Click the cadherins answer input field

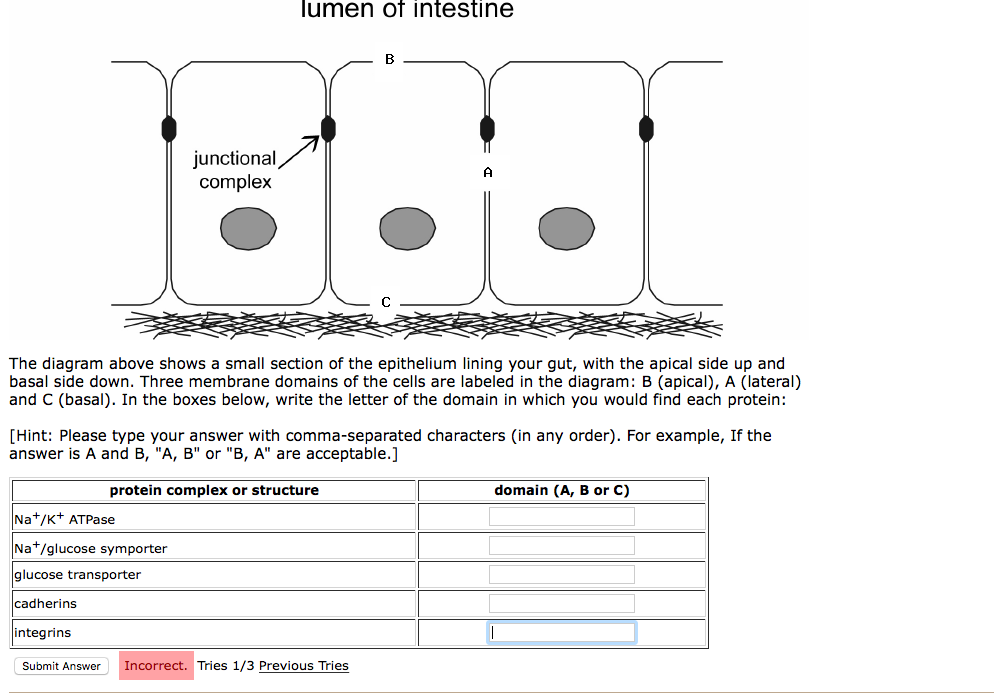tap(561, 602)
